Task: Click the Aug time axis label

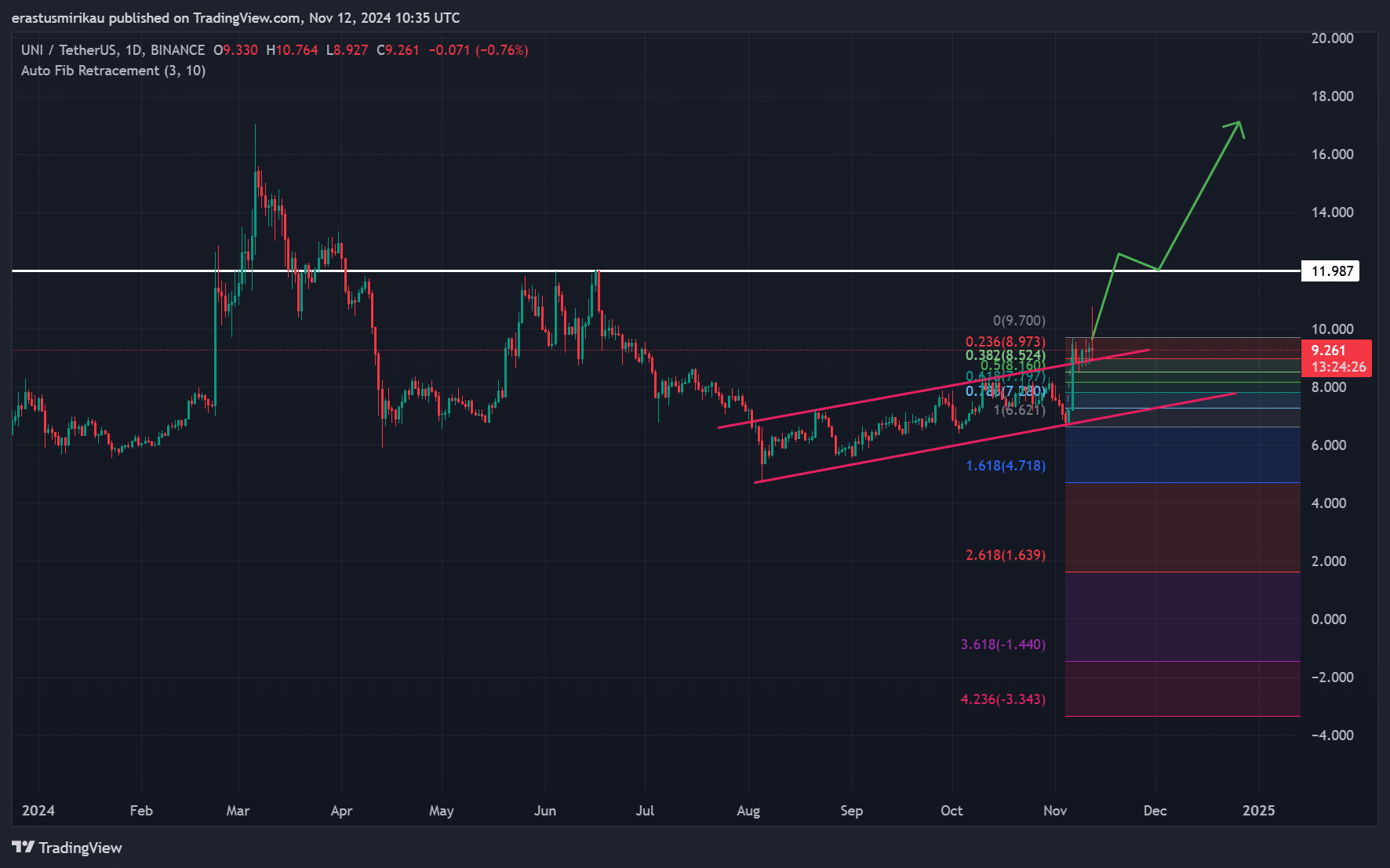Action: pyautogui.click(x=748, y=811)
